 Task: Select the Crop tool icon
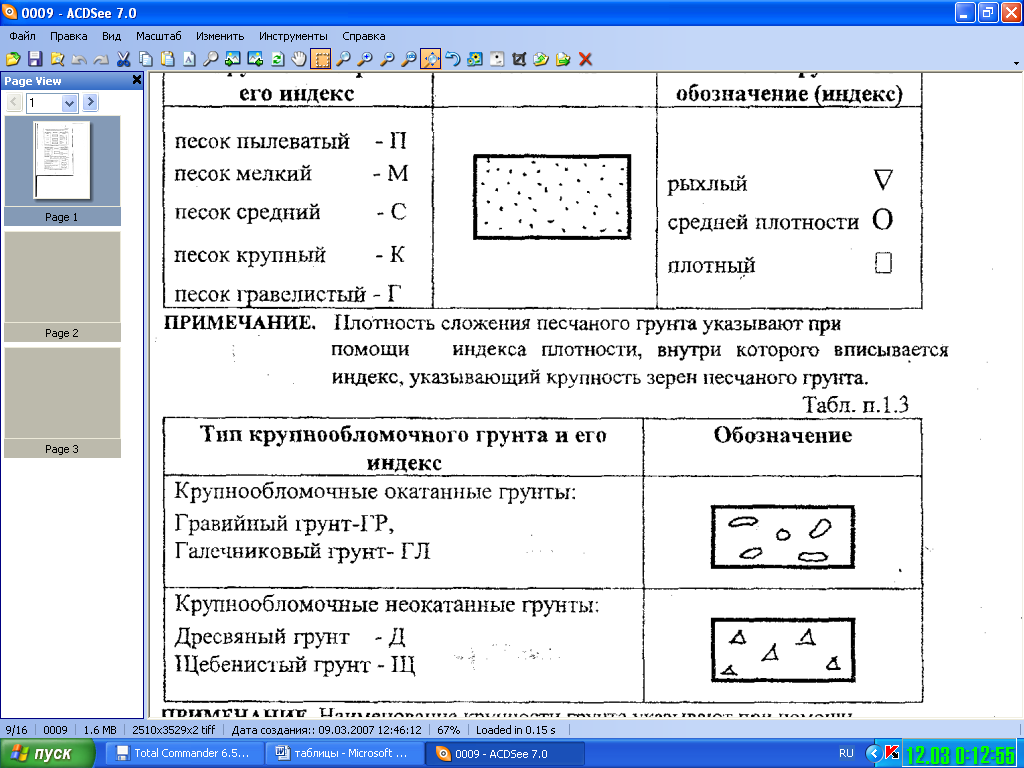(519, 59)
